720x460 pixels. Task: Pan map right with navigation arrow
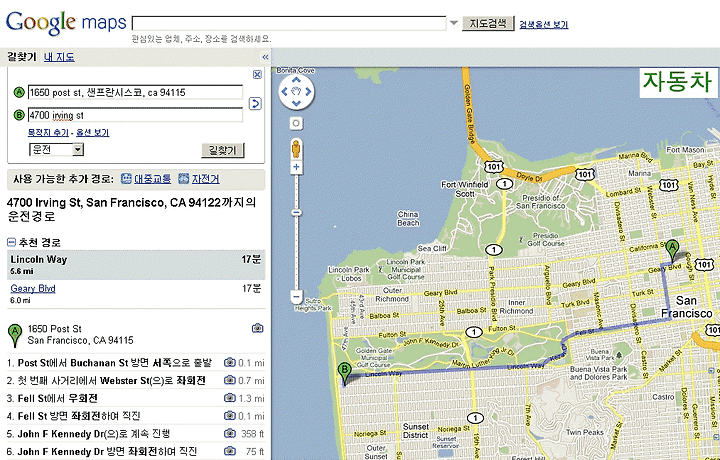(x=308, y=92)
